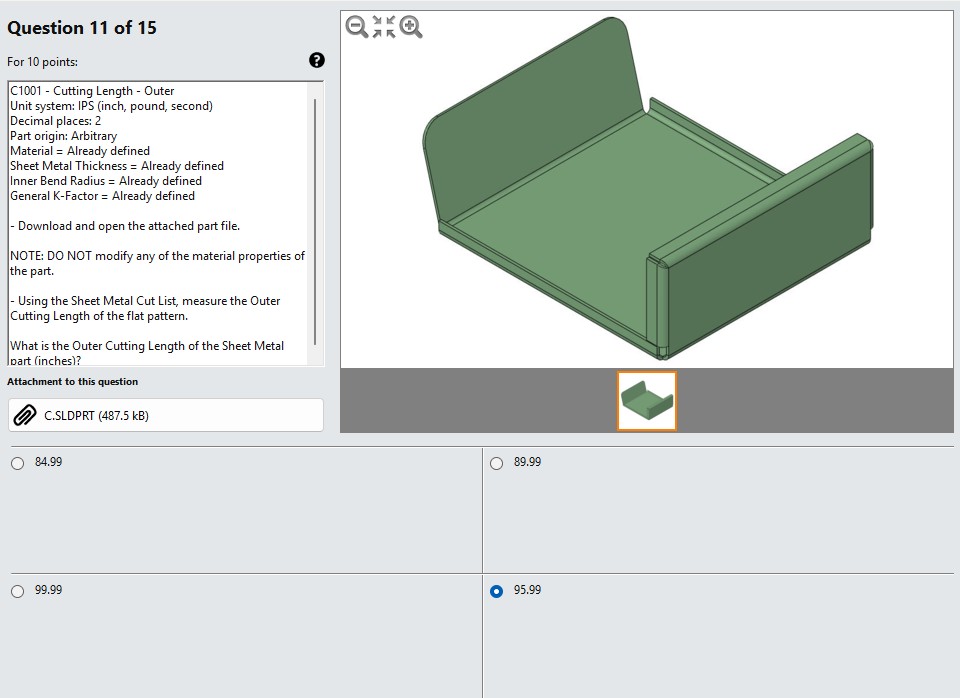Image resolution: width=960 pixels, height=698 pixels.
Task: Select the 89.99 answer option
Action: point(496,463)
